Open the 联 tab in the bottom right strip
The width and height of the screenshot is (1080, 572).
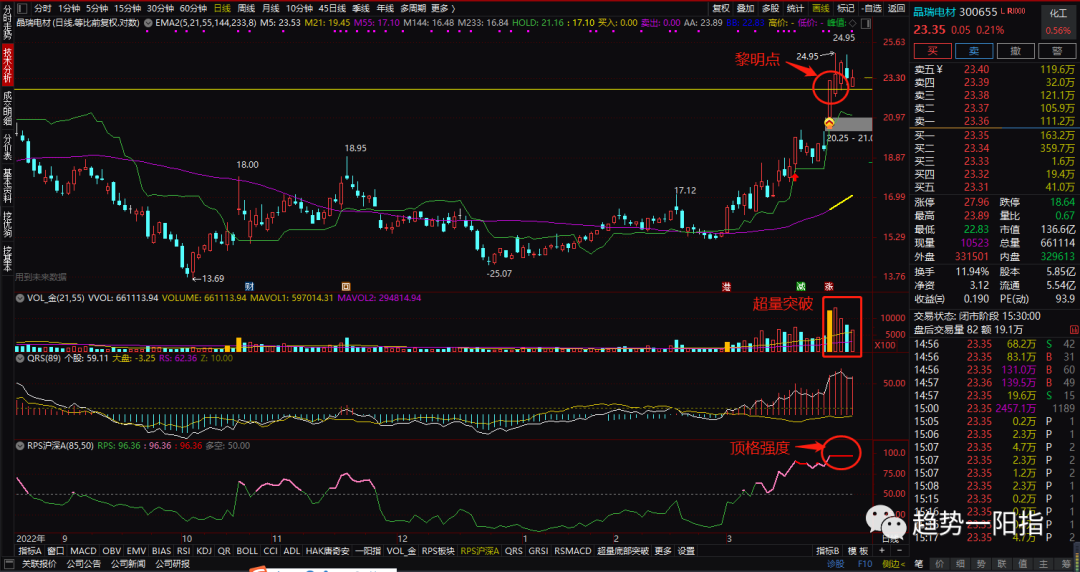(1002, 564)
